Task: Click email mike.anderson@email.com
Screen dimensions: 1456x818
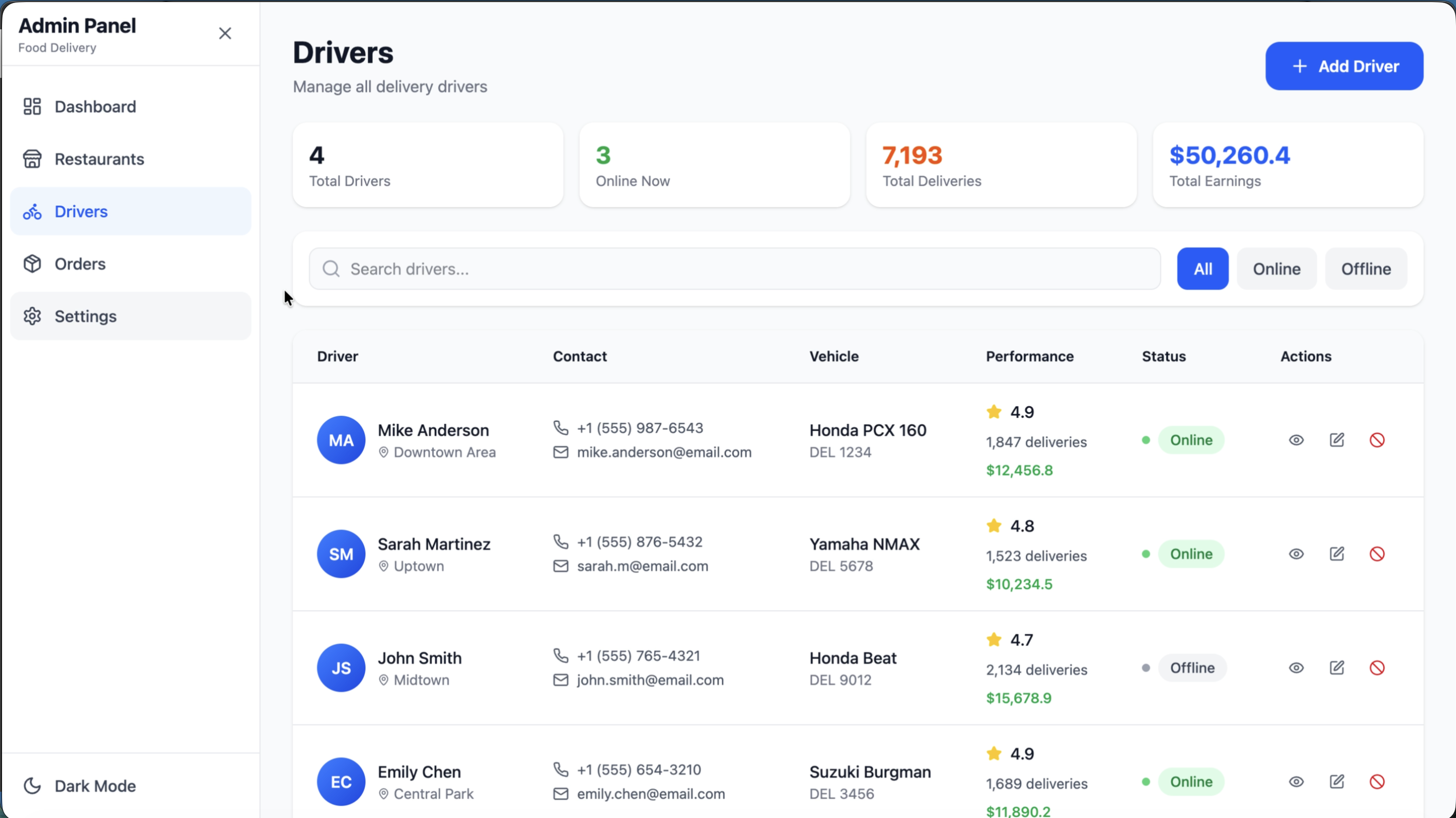Action: point(664,452)
